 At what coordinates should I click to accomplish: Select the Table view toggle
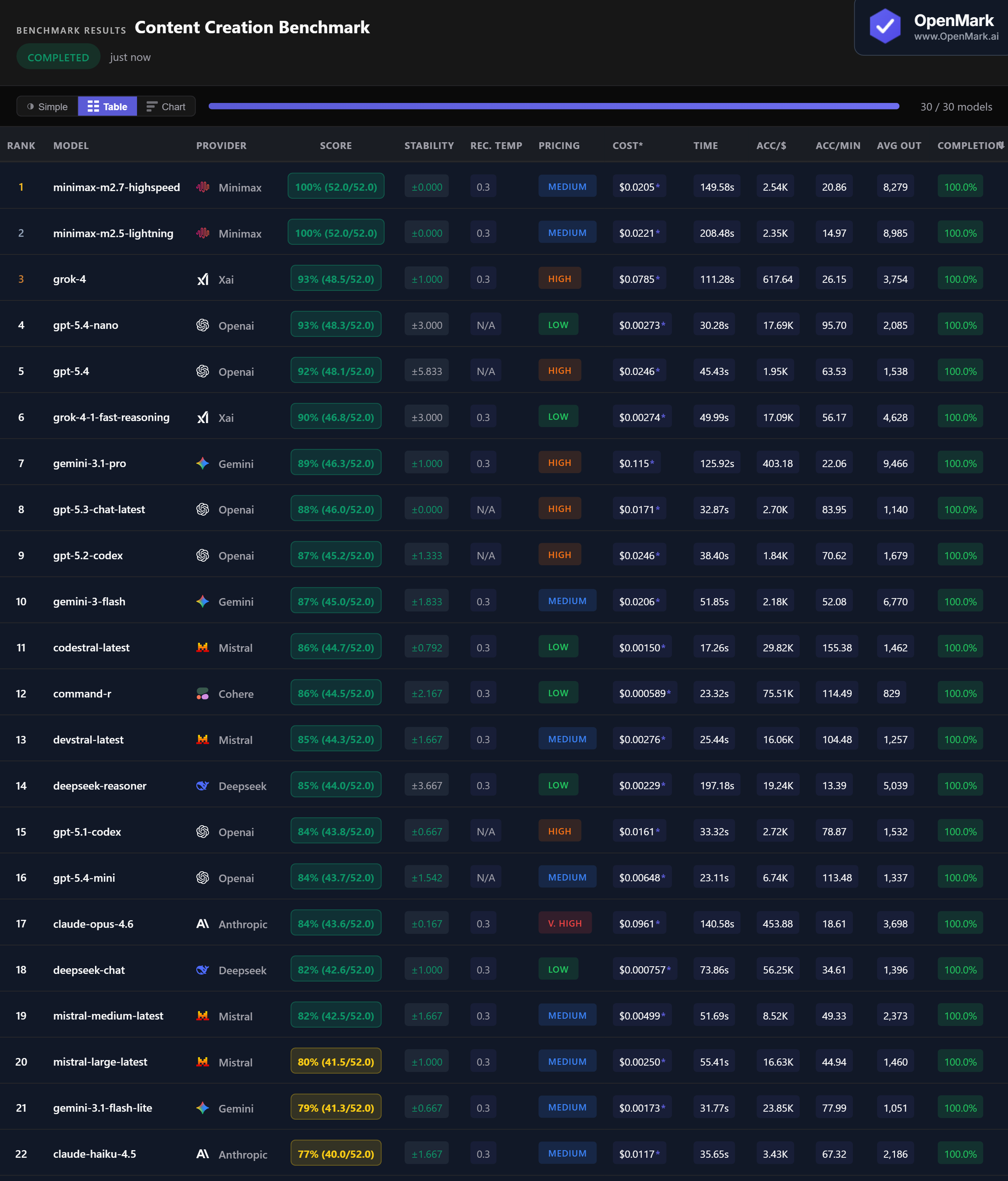pos(107,107)
